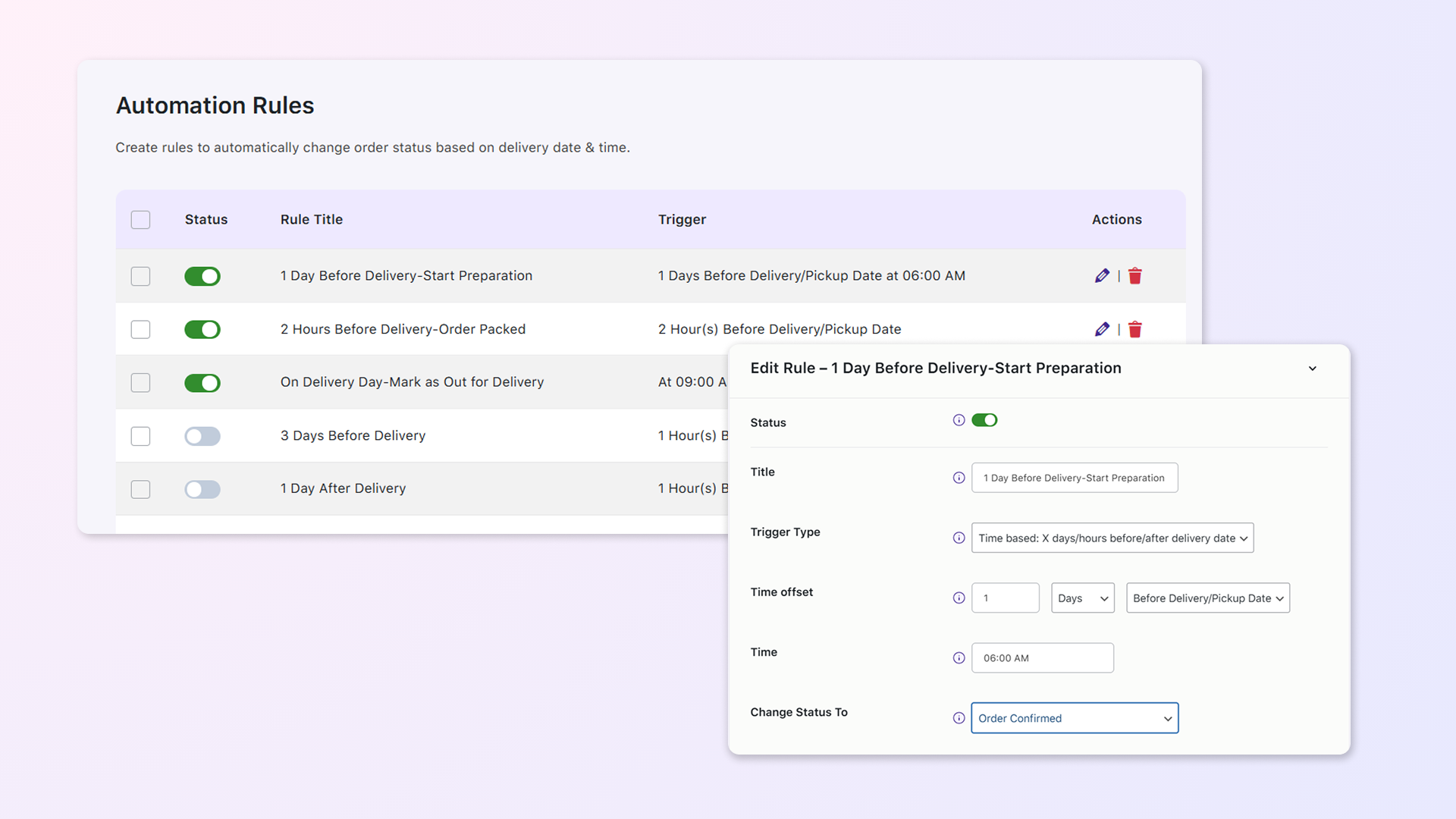
Task: Open the Change Status To dropdown
Action: pyautogui.click(x=1075, y=718)
